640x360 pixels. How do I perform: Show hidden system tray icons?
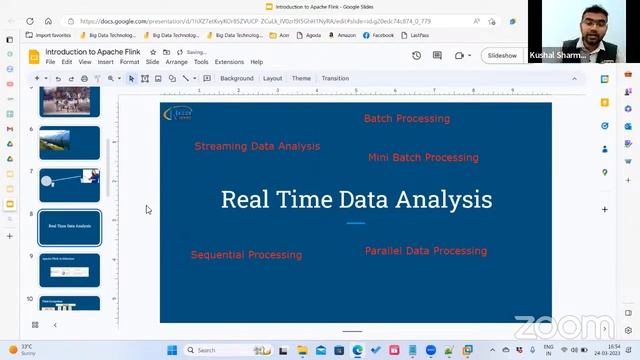(x=493, y=350)
